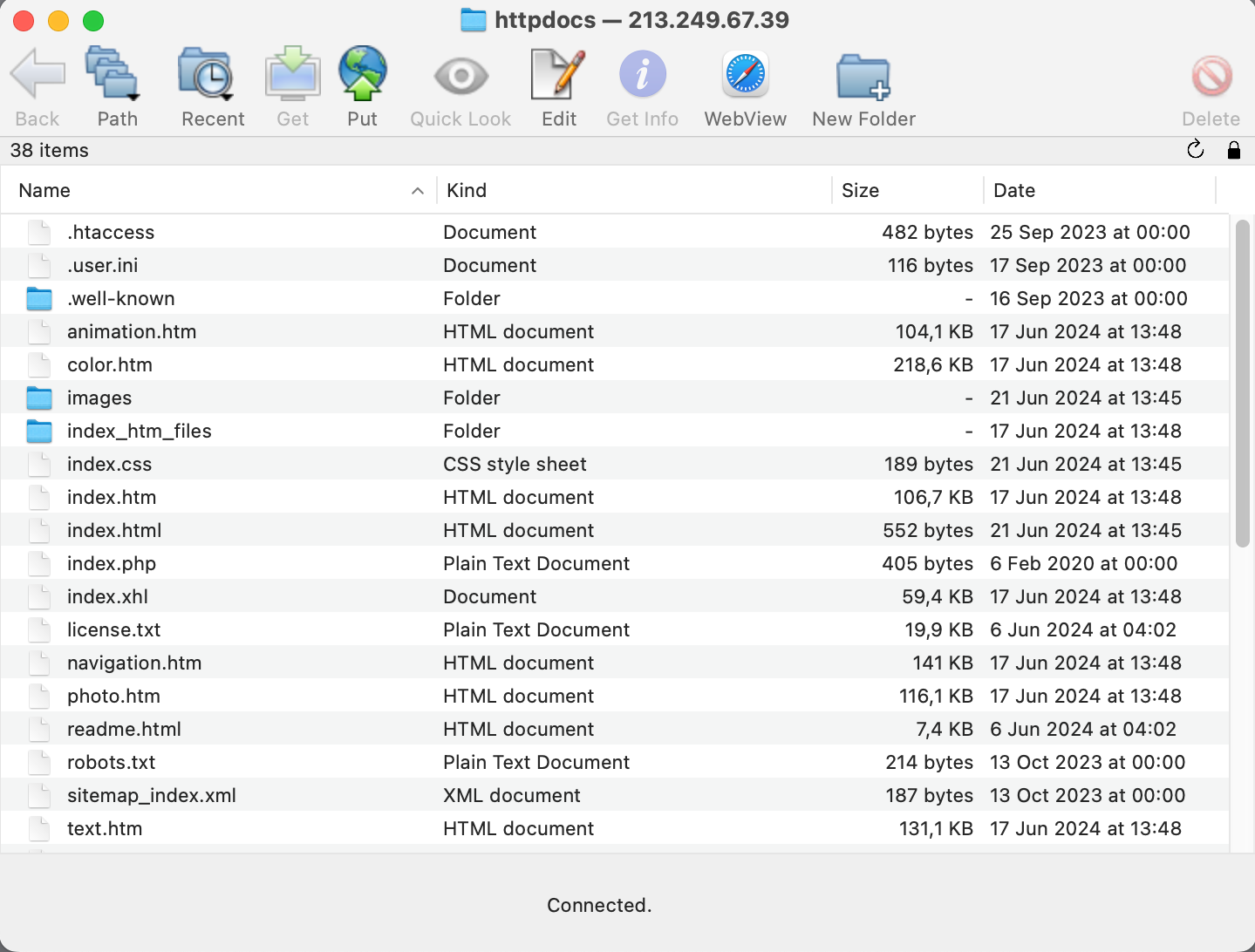
Task: Open the Path dropdown in toolbar
Action: [113, 75]
